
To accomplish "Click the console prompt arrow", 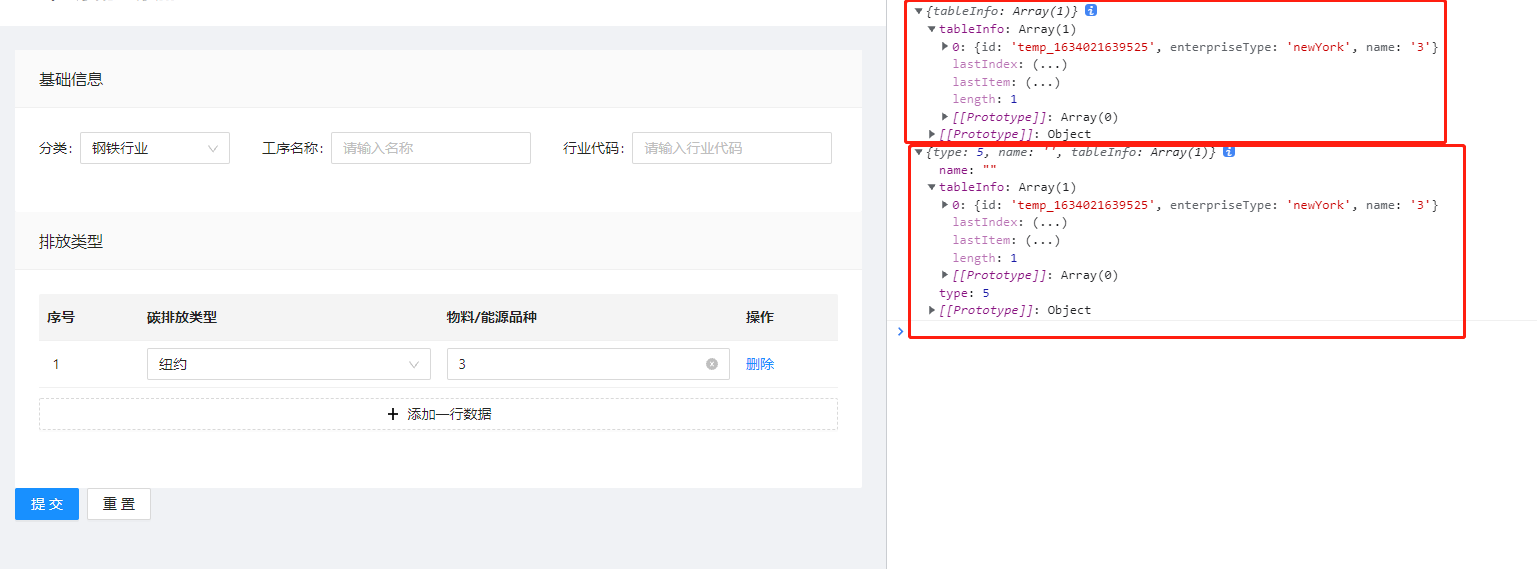I will point(900,331).
